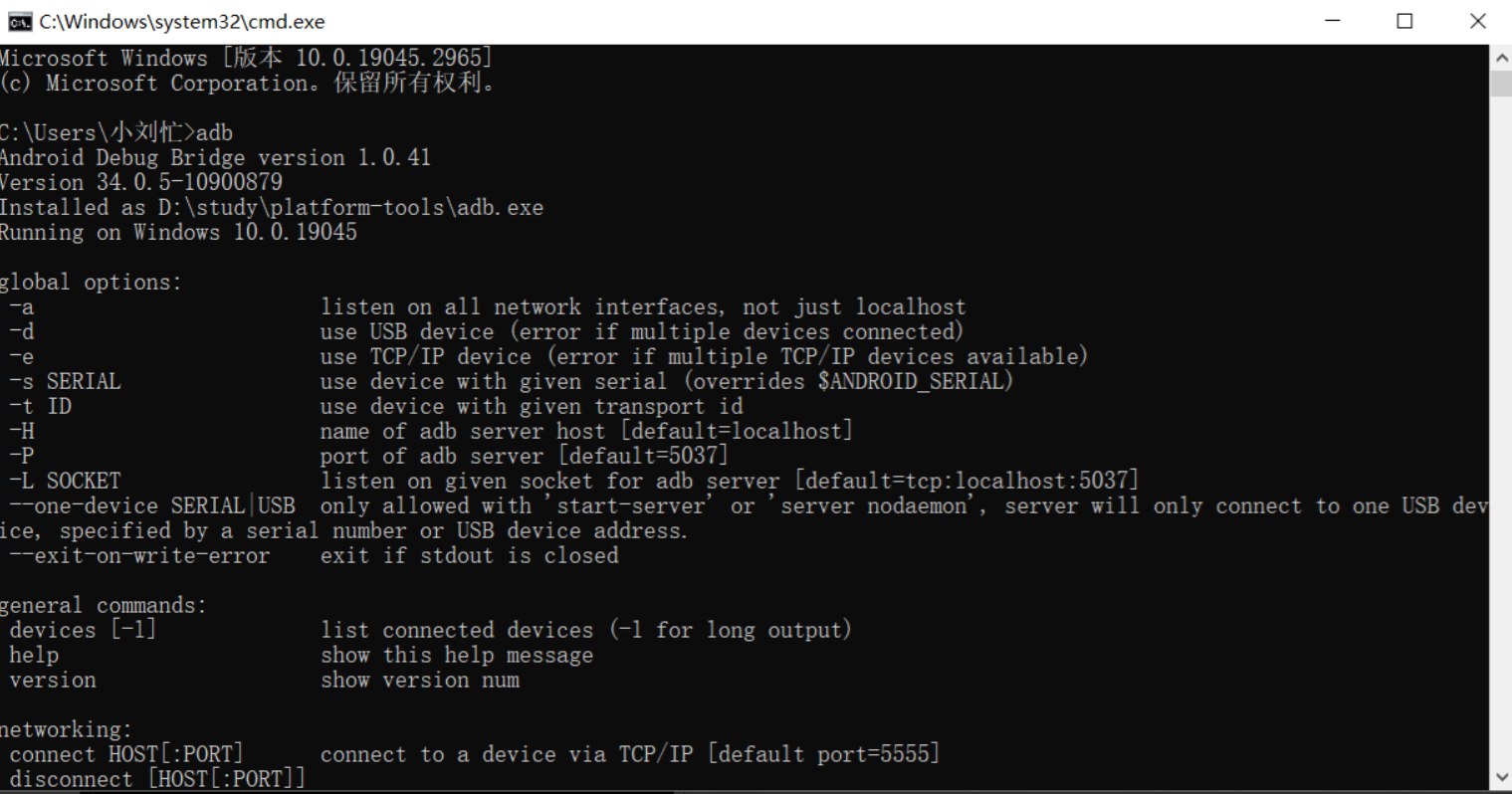Close the cmd.exe window
This screenshot has width=1512, height=794.
[1477, 21]
